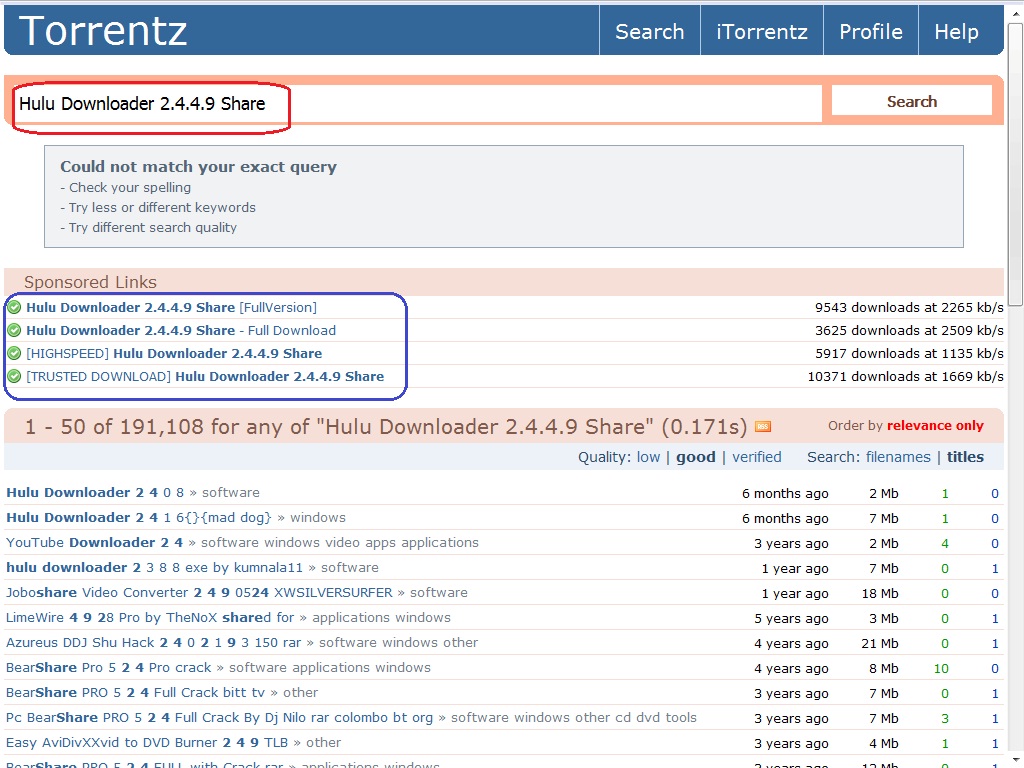Open the Search menu in header
The width and height of the screenshot is (1024, 768).
pyautogui.click(x=649, y=31)
